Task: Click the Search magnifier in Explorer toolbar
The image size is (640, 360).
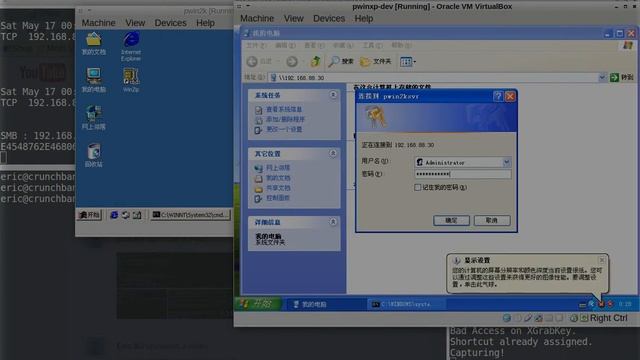Action: (x=334, y=62)
